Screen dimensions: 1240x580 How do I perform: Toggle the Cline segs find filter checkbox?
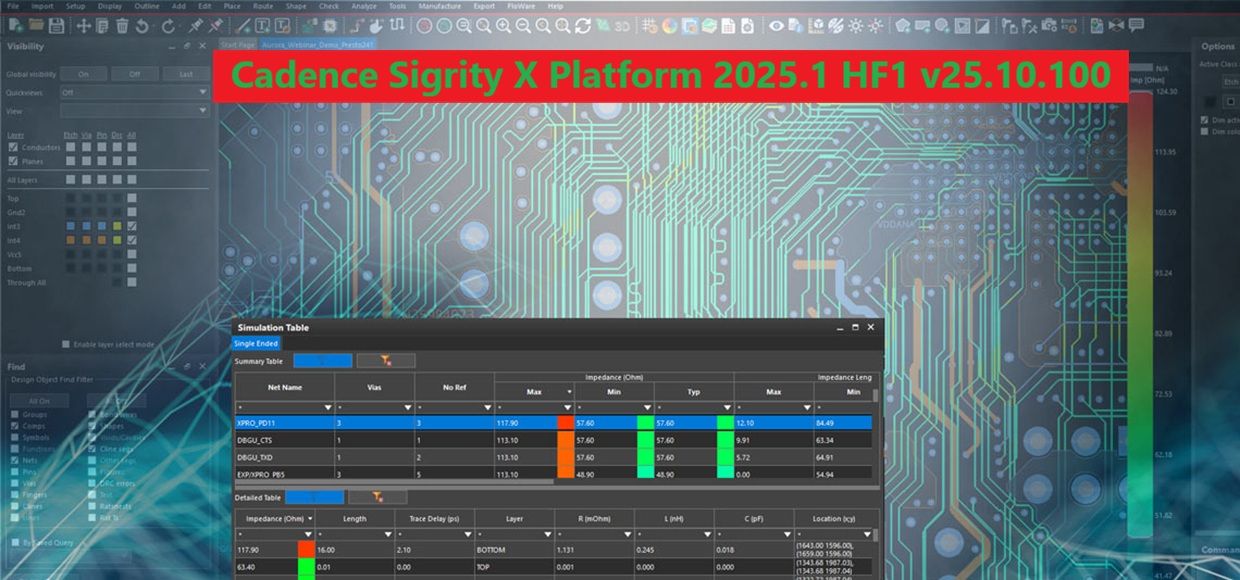click(x=92, y=448)
